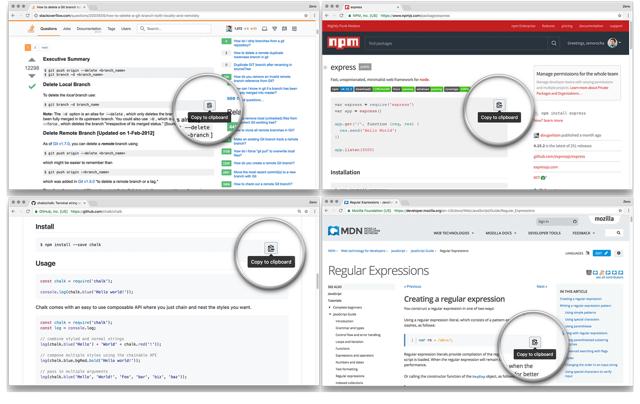Open Numbers and dates in the MDN sidebar
The height and width of the screenshot is (404, 640).
coord(349,362)
